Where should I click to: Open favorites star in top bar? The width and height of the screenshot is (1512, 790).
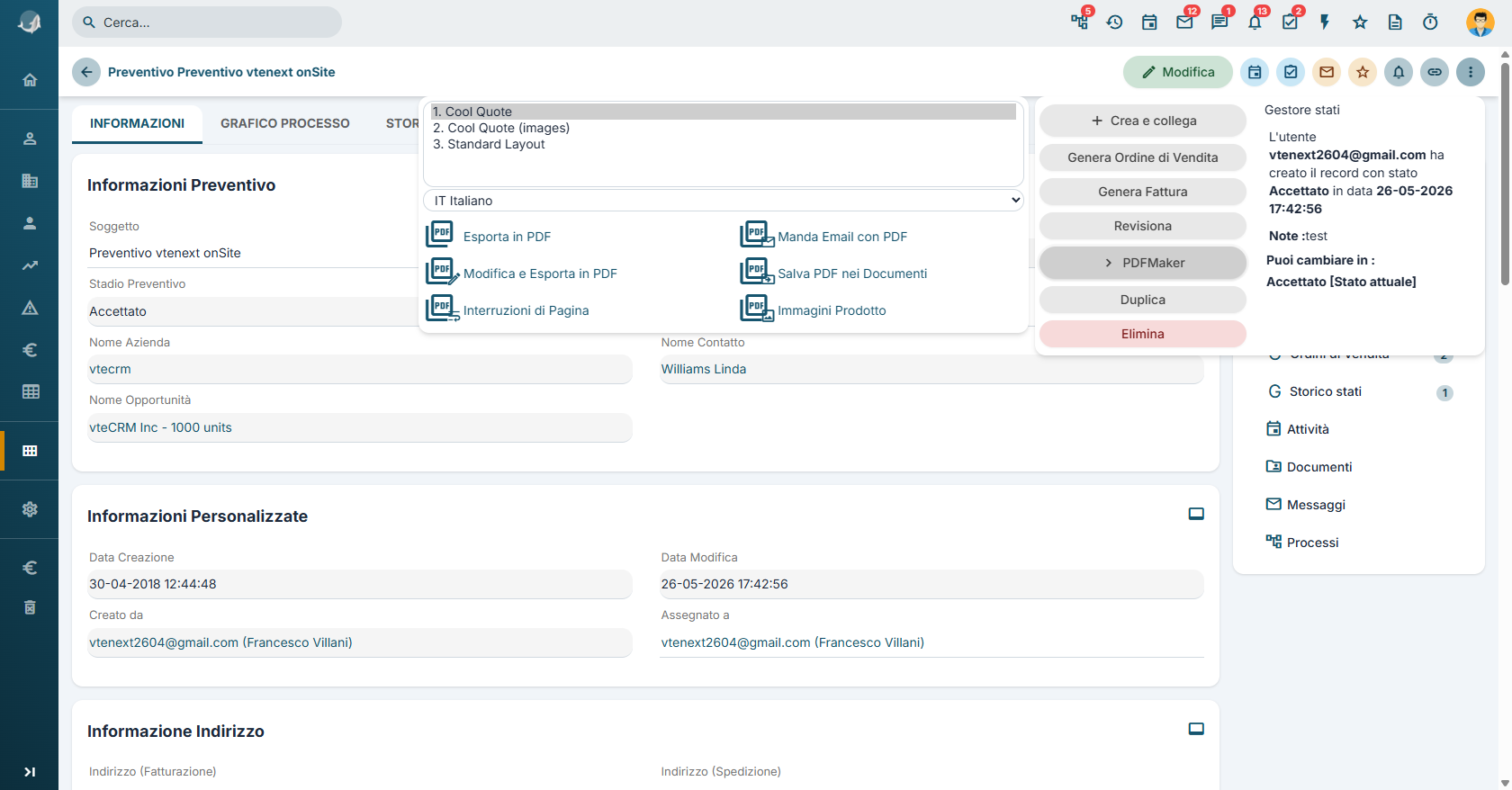(1360, 22)
